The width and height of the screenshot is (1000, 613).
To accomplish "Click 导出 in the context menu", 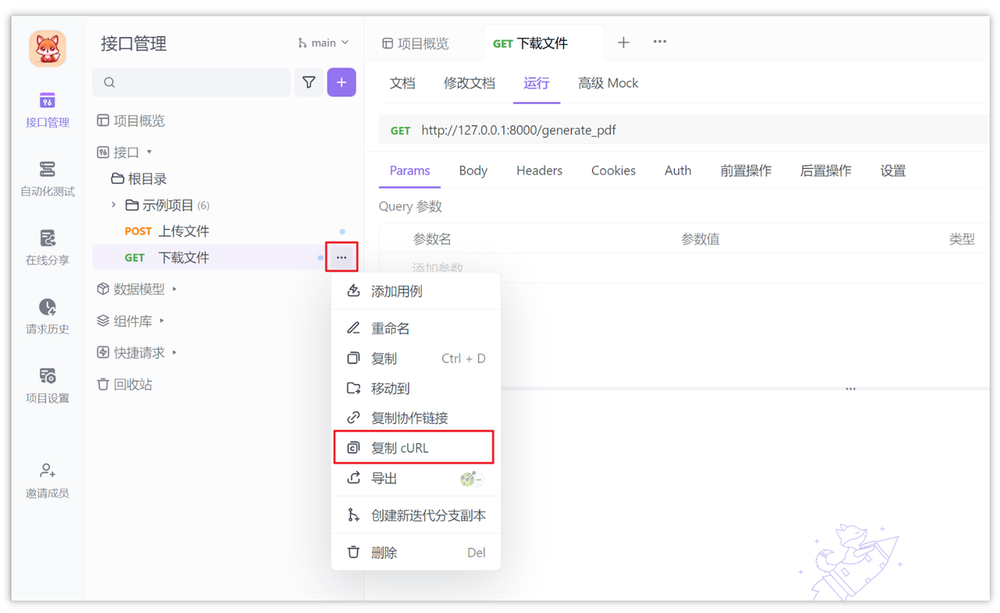I will [382, 478].
